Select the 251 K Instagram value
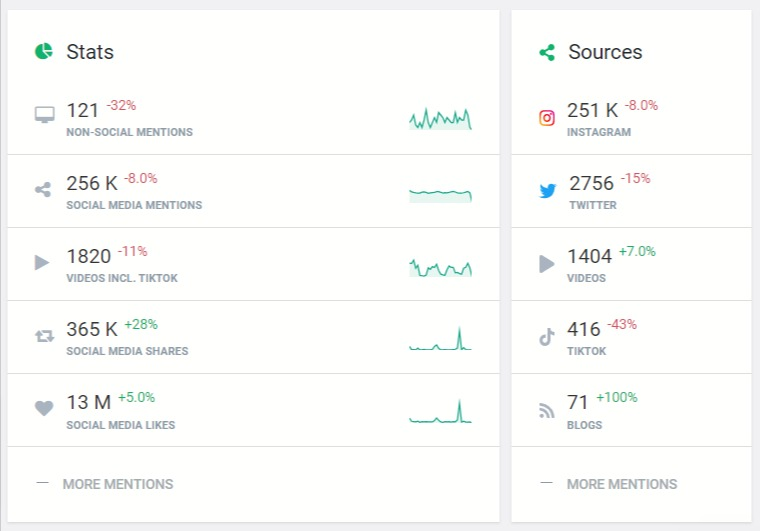Screen dimensions: 760x531 click(x=593, y=110)
